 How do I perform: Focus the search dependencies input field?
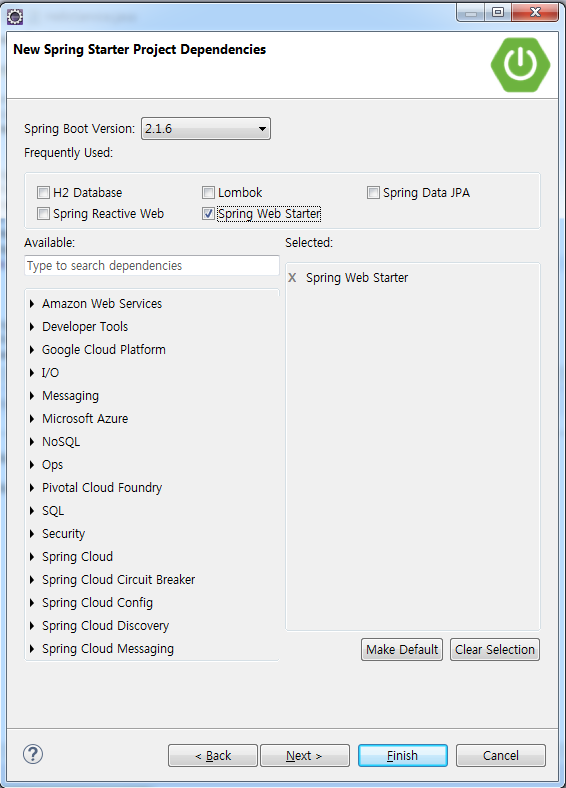[x=152, y=265]
